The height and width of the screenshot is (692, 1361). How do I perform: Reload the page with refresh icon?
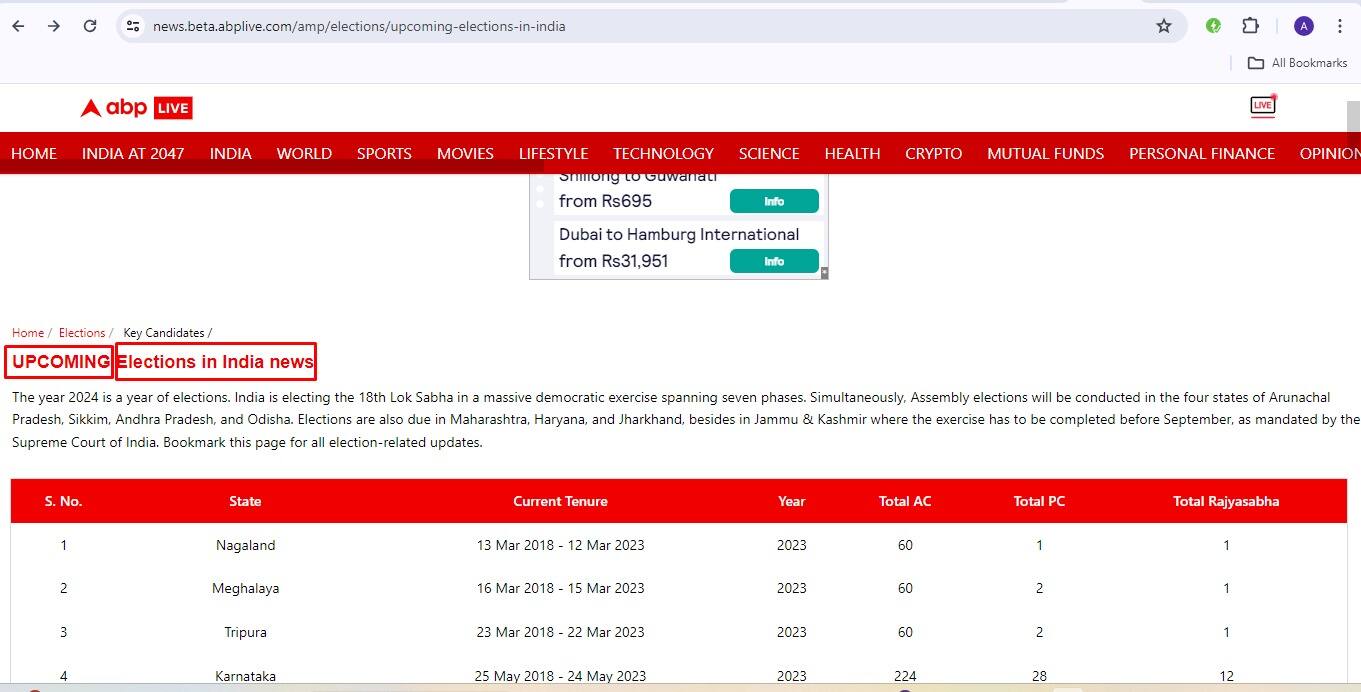[90, 26]
